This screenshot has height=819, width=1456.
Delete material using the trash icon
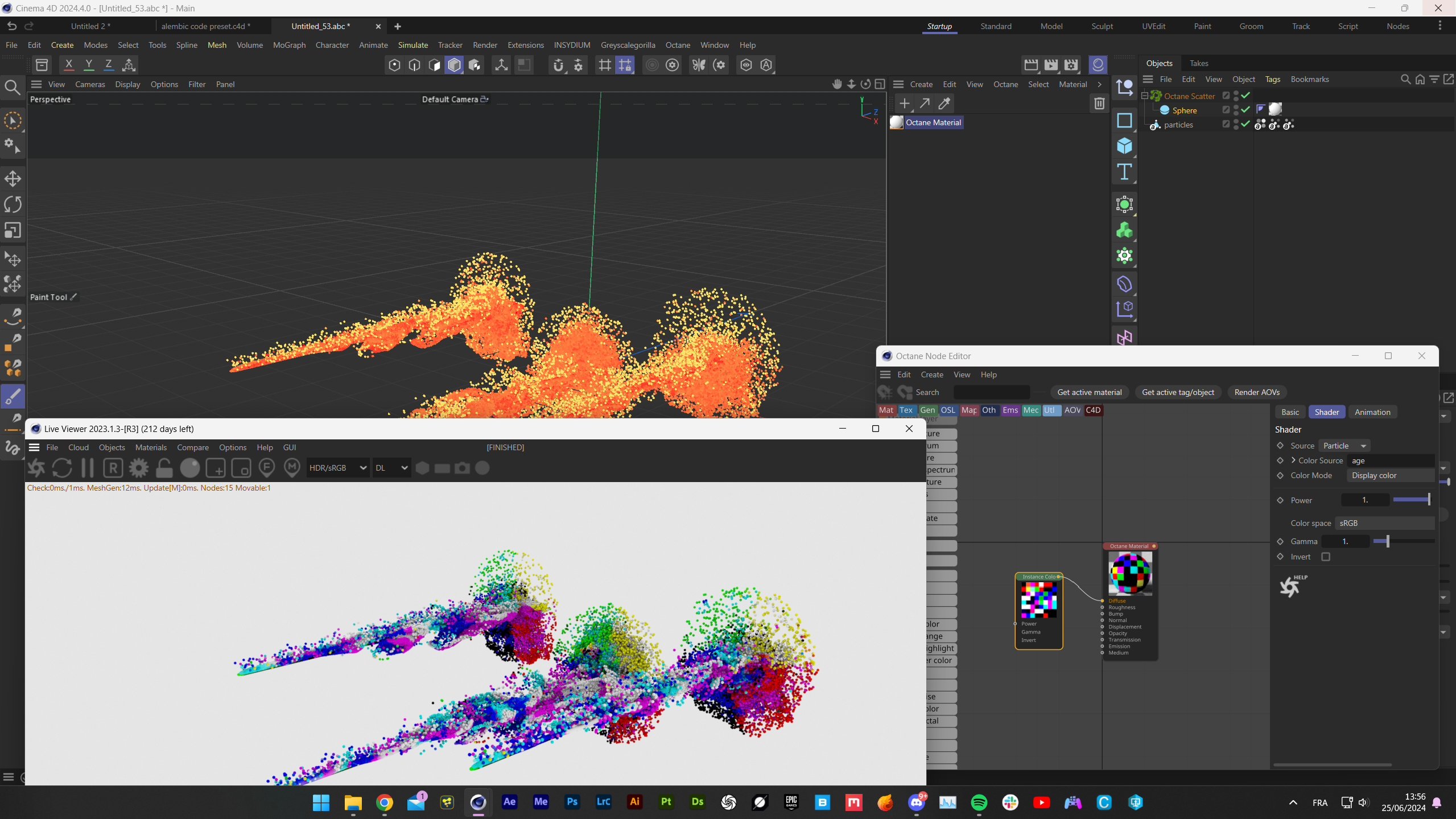click(1099, 103)
